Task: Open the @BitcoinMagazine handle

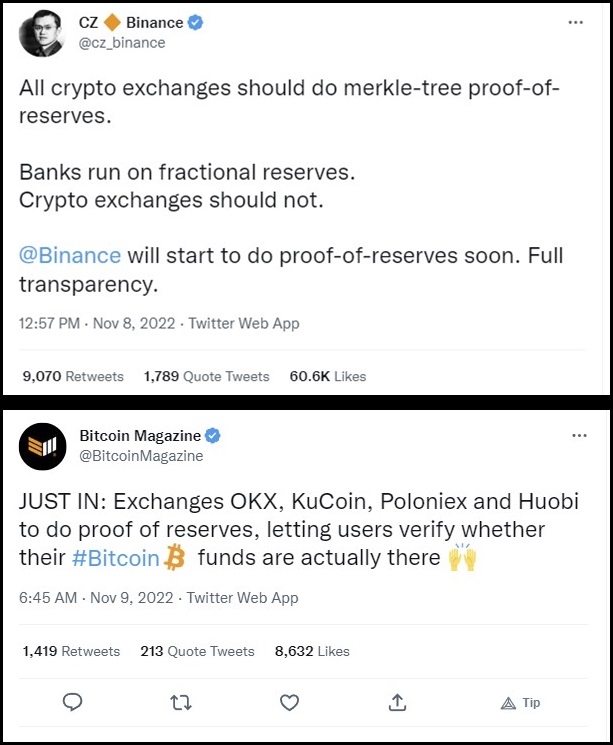Action: point(141,455)
